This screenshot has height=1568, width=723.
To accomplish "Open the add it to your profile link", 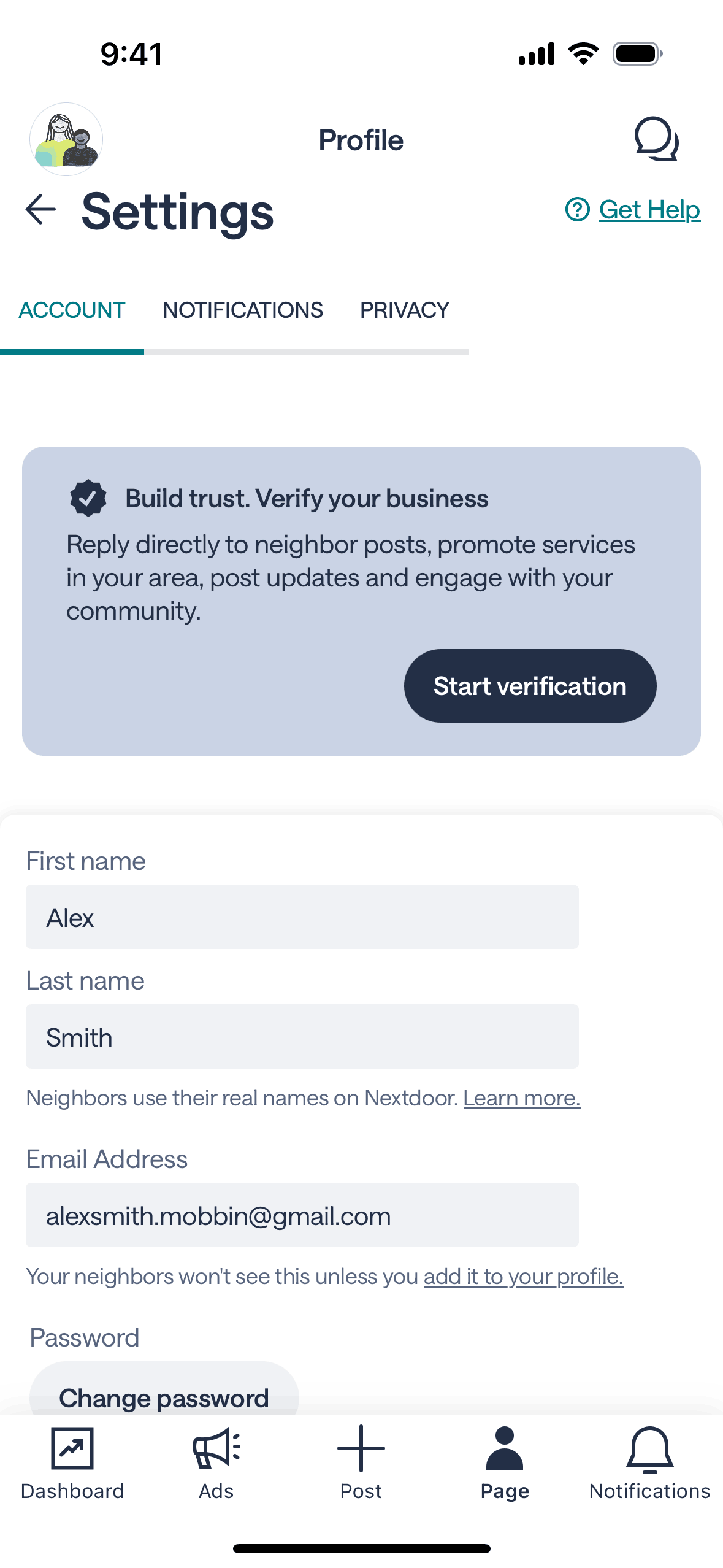I will click(x=523, y=1277).
